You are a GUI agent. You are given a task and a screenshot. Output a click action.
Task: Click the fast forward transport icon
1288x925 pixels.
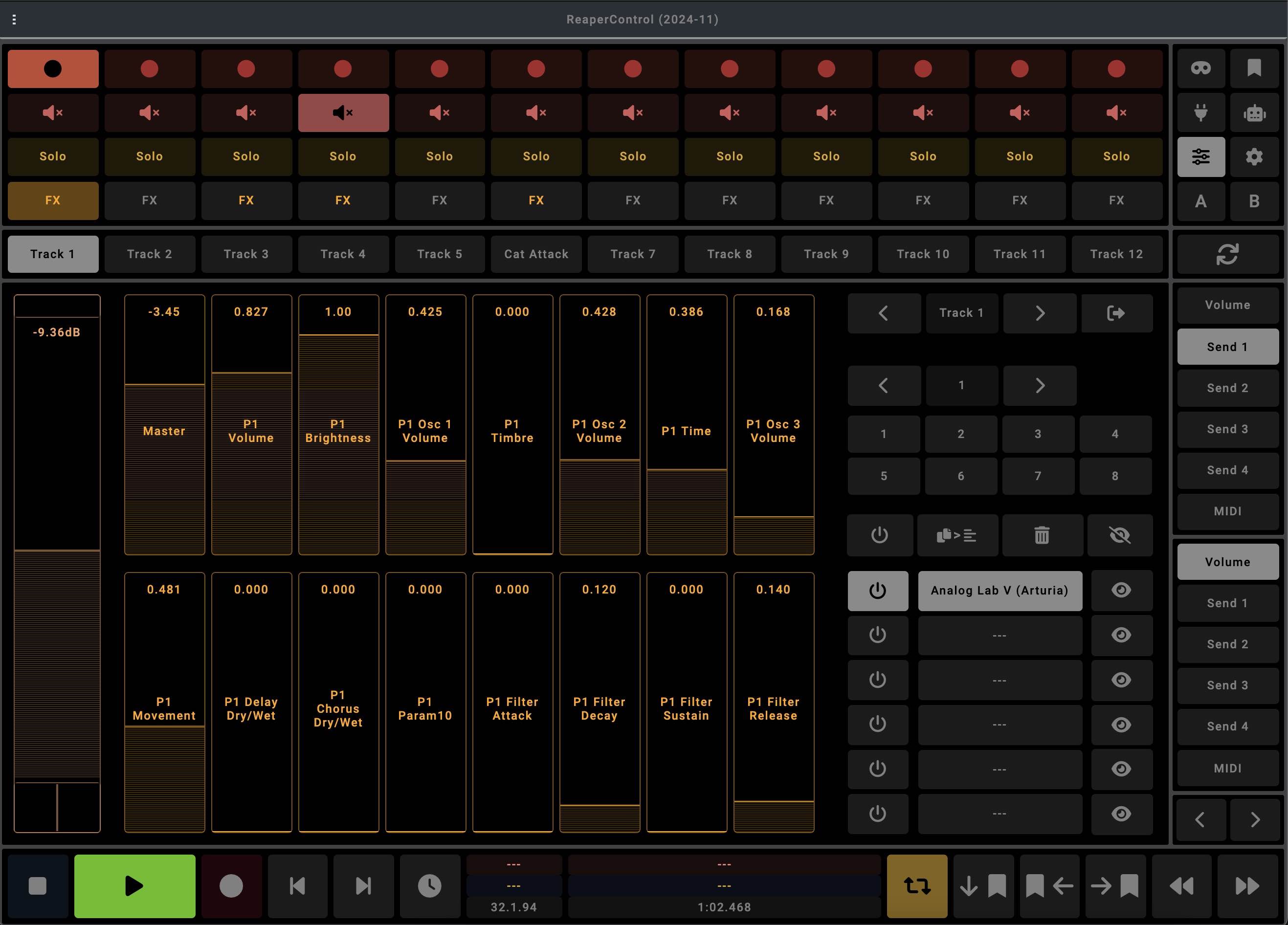coord(1247,886)
